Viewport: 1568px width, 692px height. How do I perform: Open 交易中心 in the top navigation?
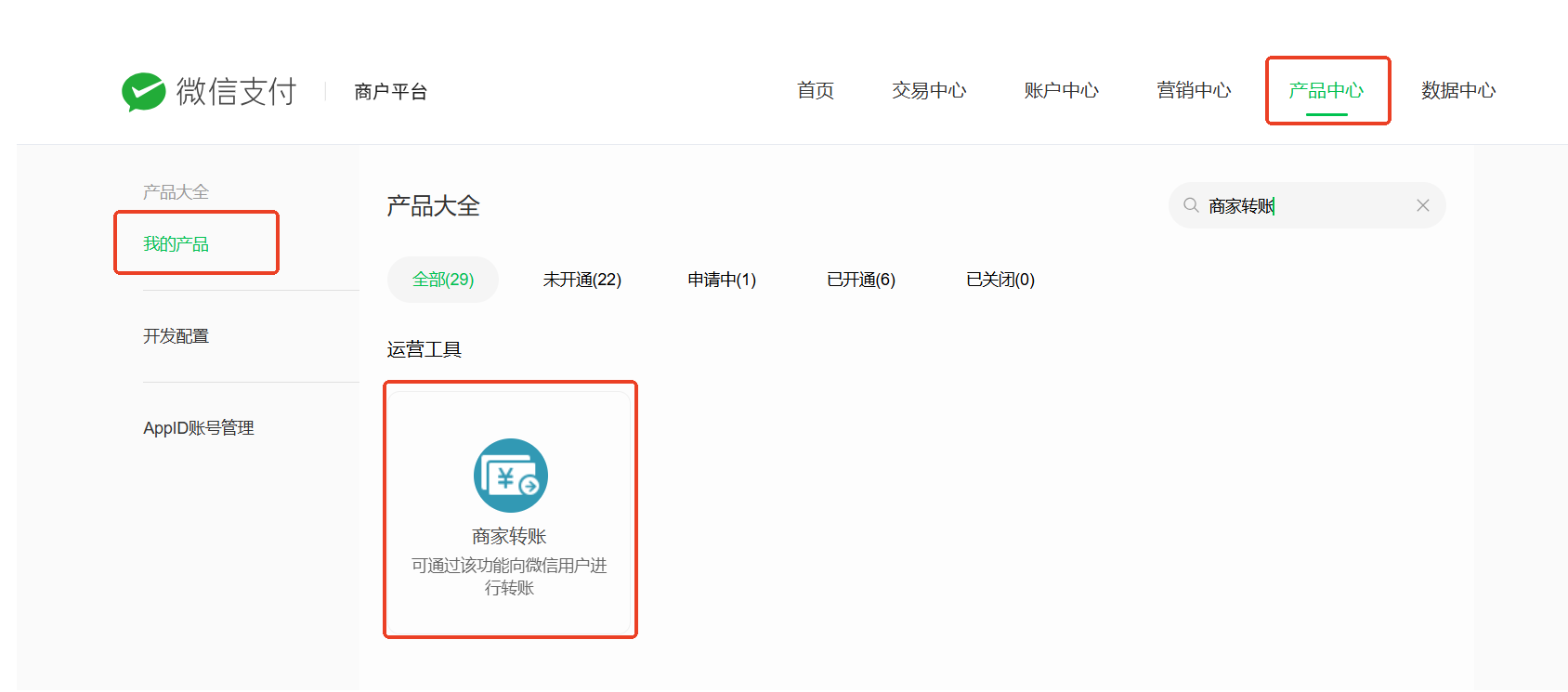point(928,90)
